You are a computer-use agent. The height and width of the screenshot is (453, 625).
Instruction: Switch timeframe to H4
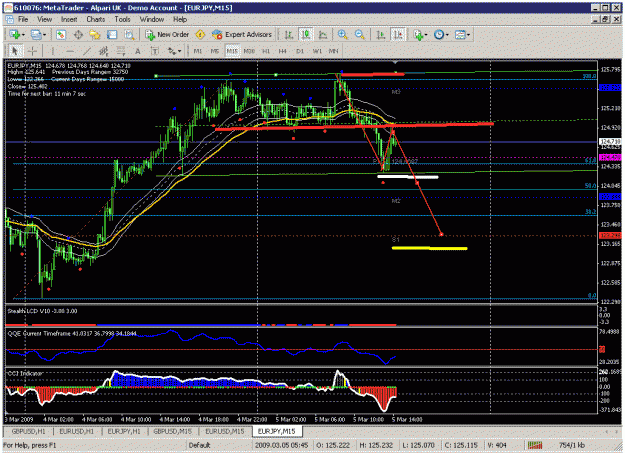pos(283,51)
